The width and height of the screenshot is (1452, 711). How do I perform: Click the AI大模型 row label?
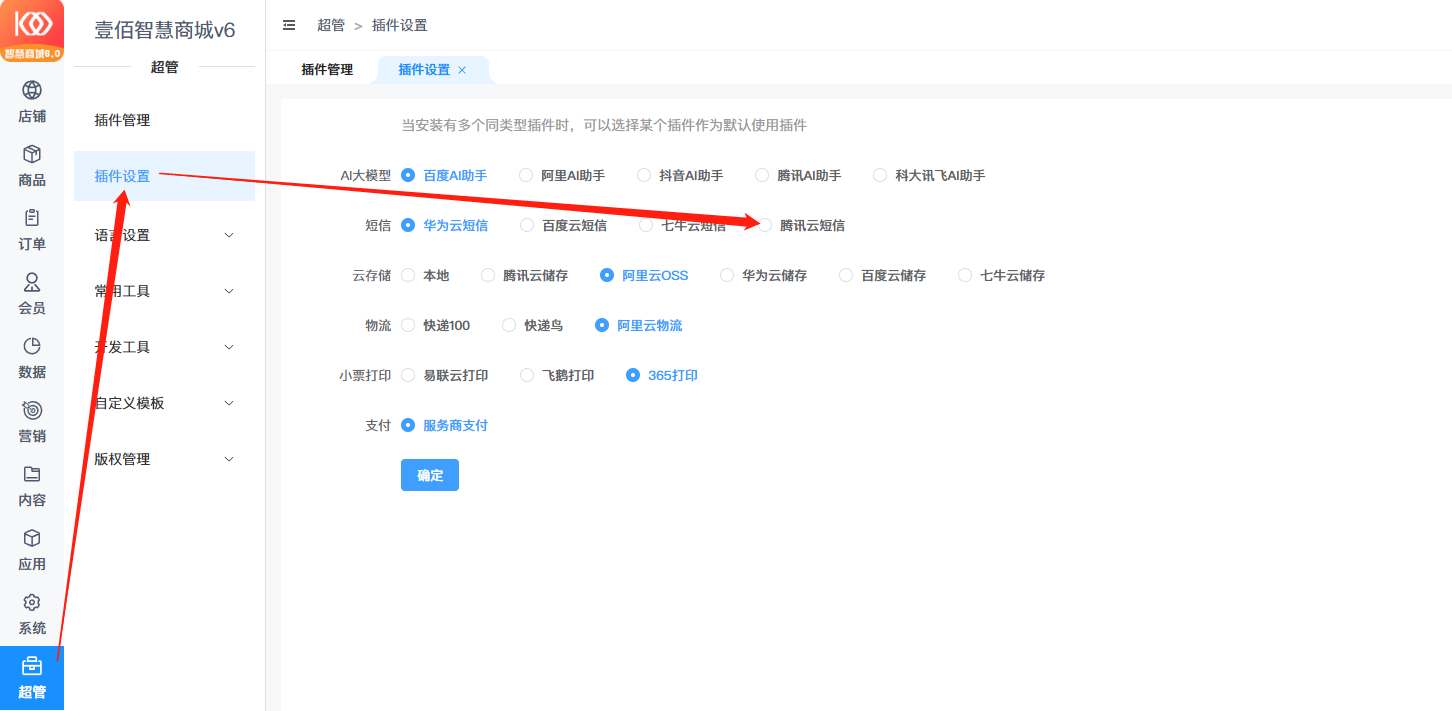366,175
